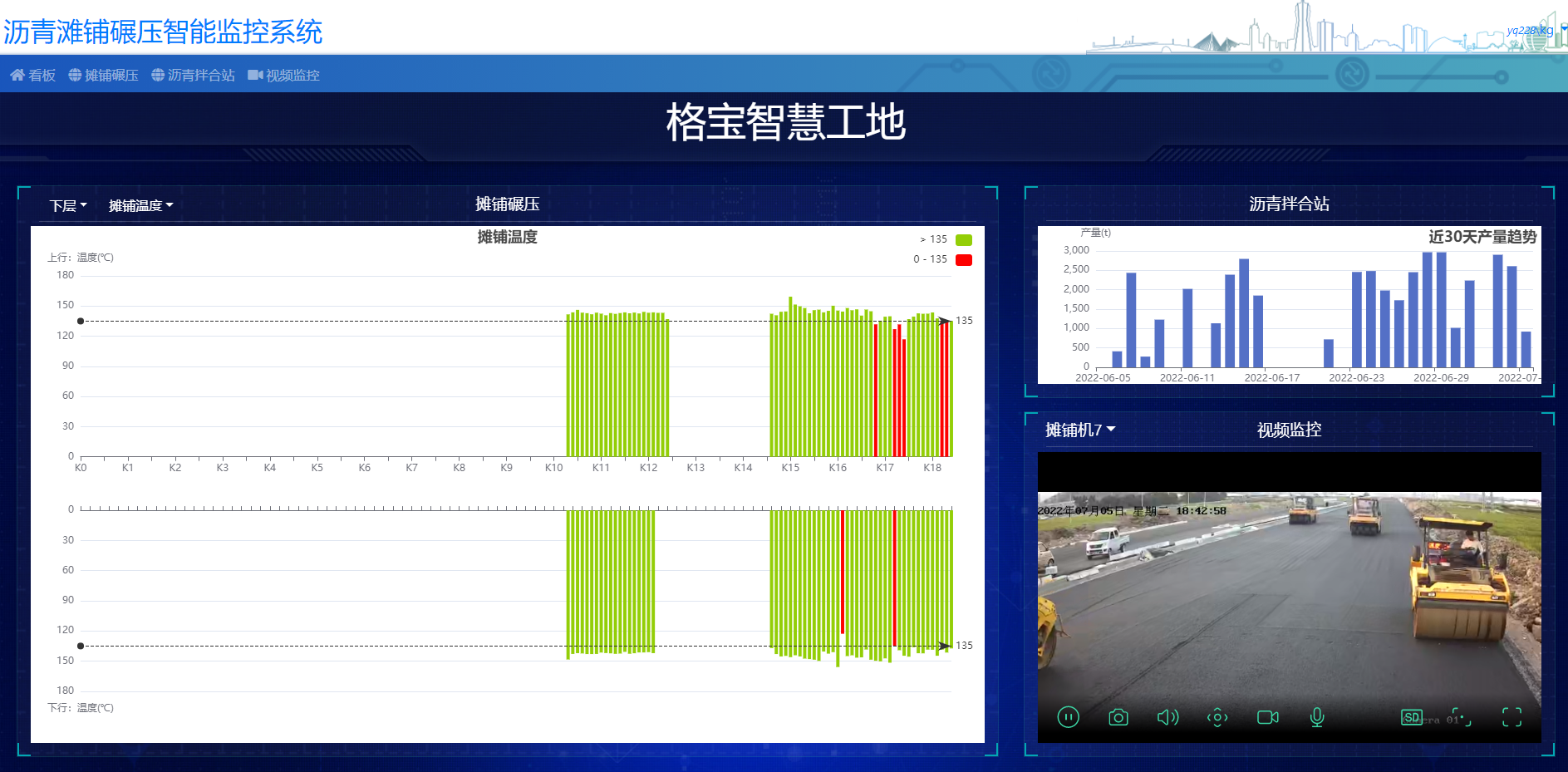Mute the video speaker volume
Image resolution: width=1568 pixels, height=772 pixels.
tap(1167, 717)
